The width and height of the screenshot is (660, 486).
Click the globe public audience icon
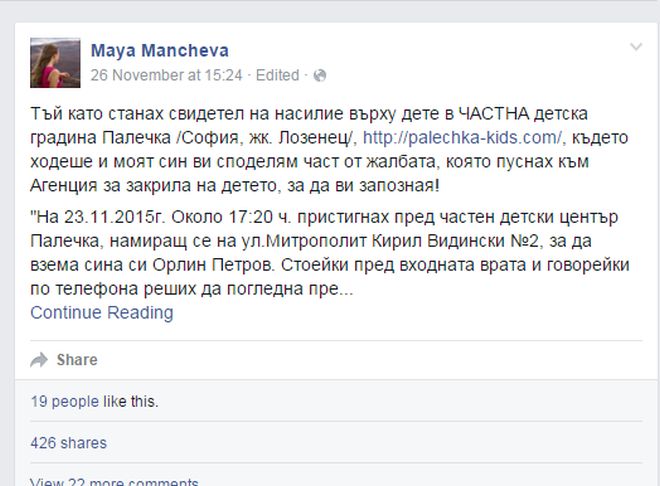319,75
